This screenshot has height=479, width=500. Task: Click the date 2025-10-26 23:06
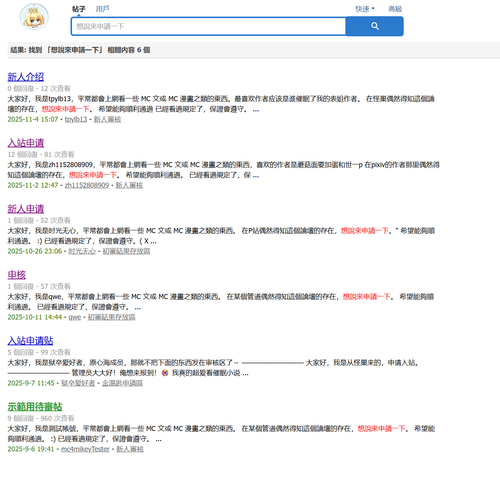coord(35,251)
